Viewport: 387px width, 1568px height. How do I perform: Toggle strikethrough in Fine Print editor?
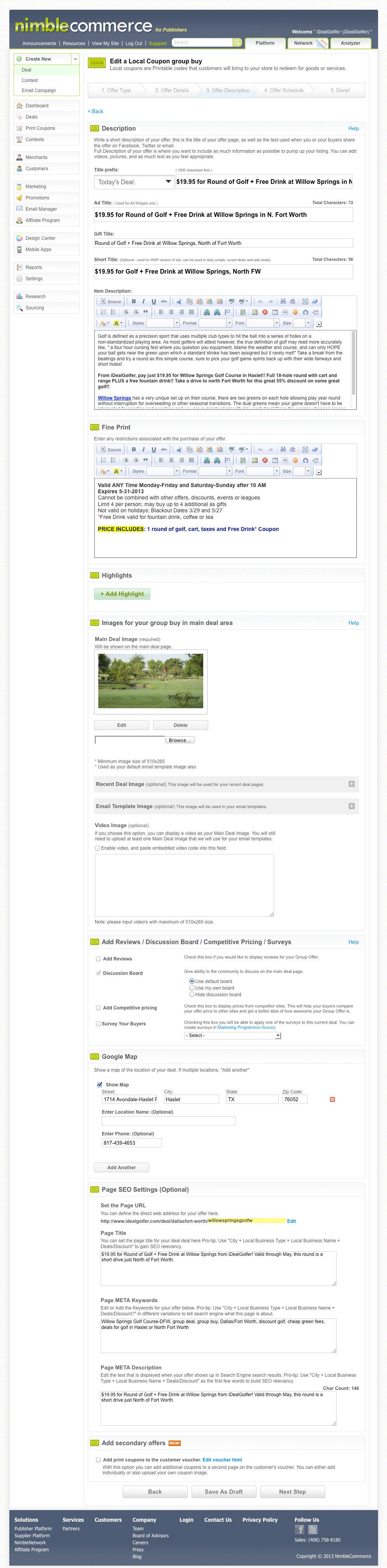164,450
